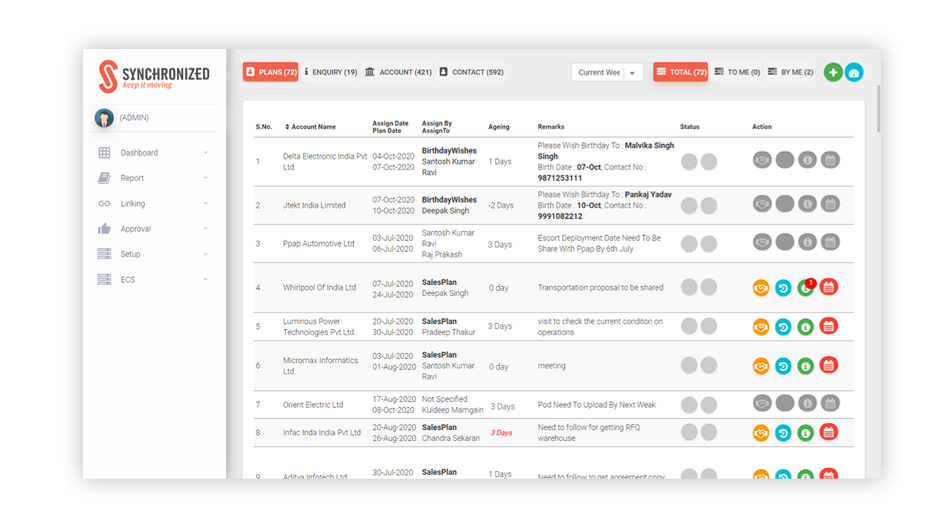The image size is (932, 523).
Task: Click the (ADMIN) user label
Action: pyautogui.click(x=134, y=118)
